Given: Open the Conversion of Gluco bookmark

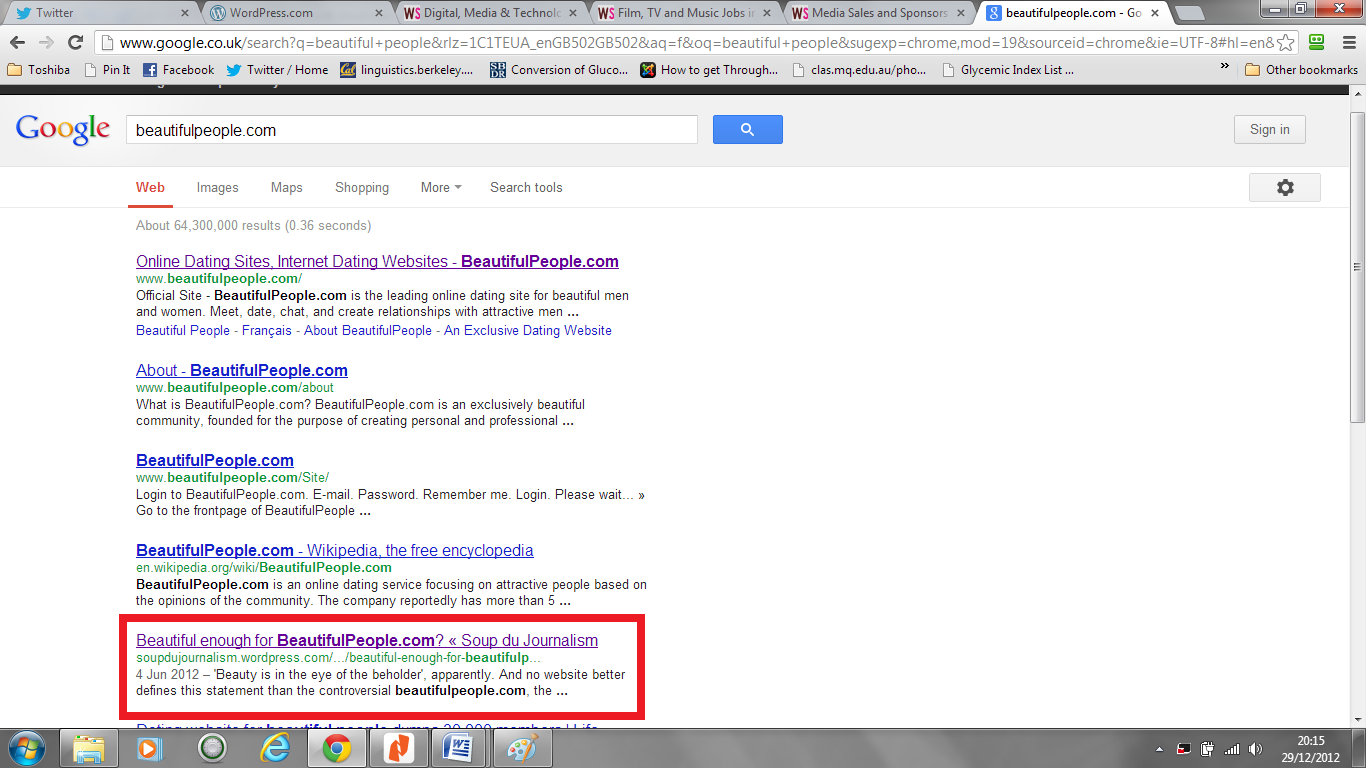Looking at the screenshot, I should point(559,69).
